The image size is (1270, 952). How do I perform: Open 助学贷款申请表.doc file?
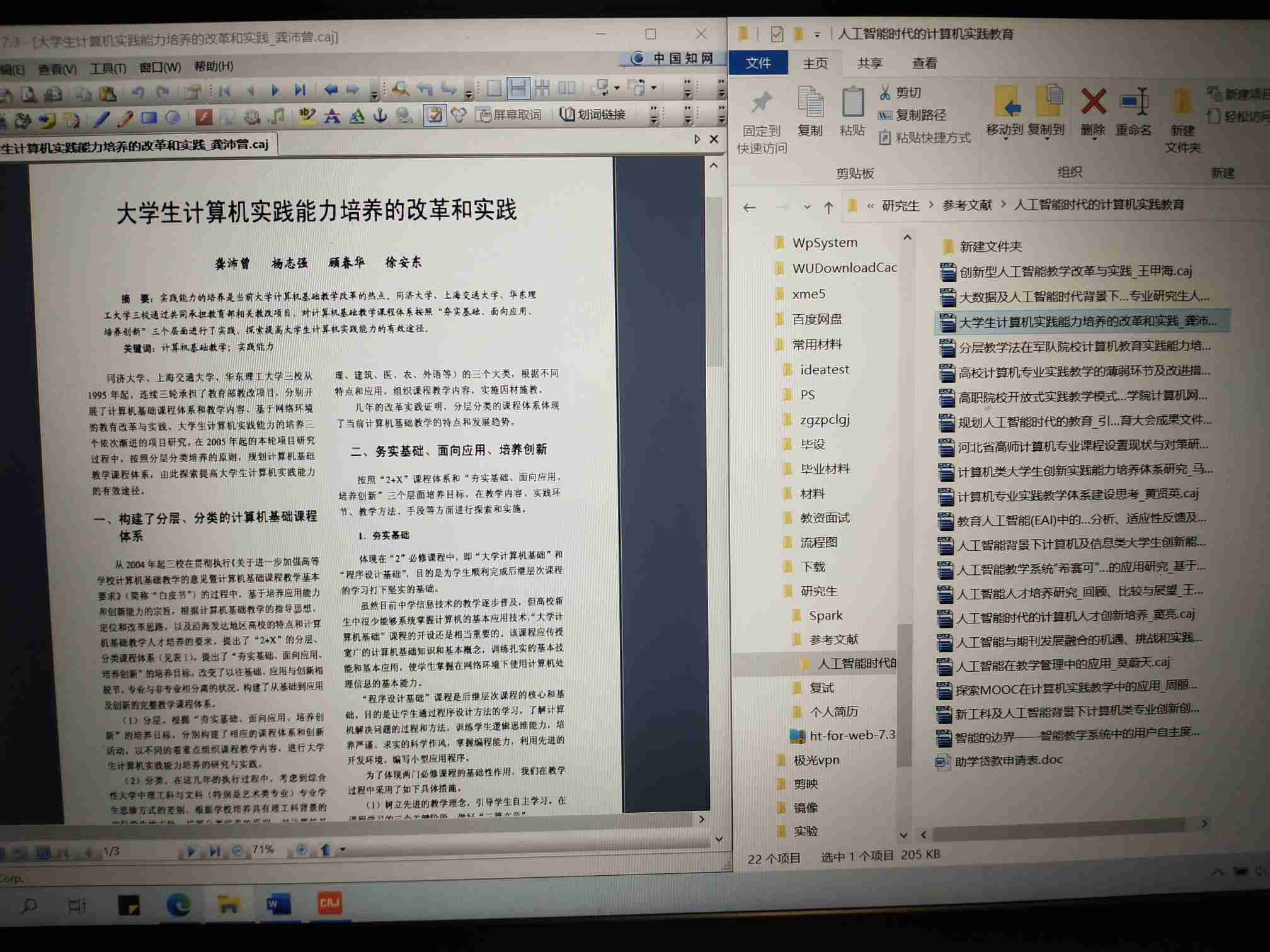click(1008, 761)
